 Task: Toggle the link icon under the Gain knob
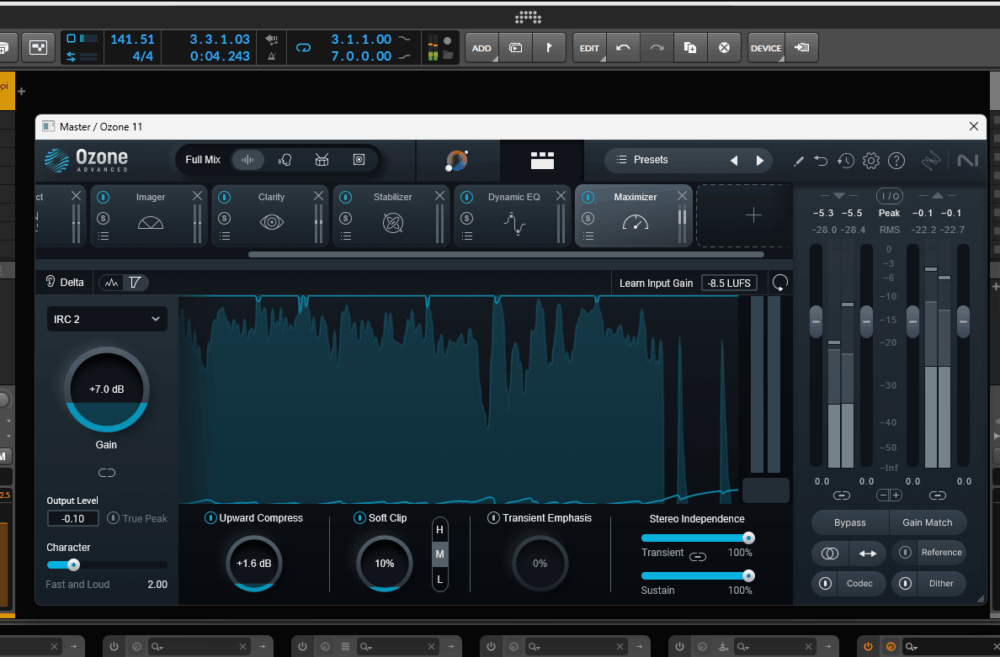(107, 473)
